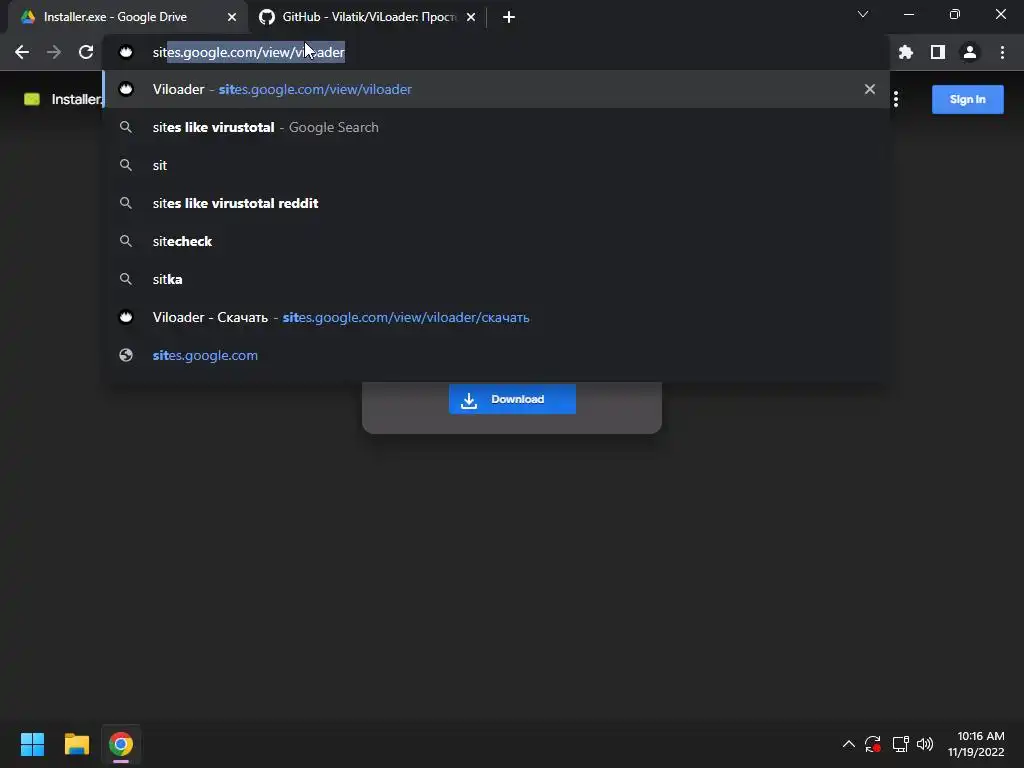Switch to Installer.exe - Google Drive tab
The height and width of the screenshot is (768, 1024).
pos(127,17)
